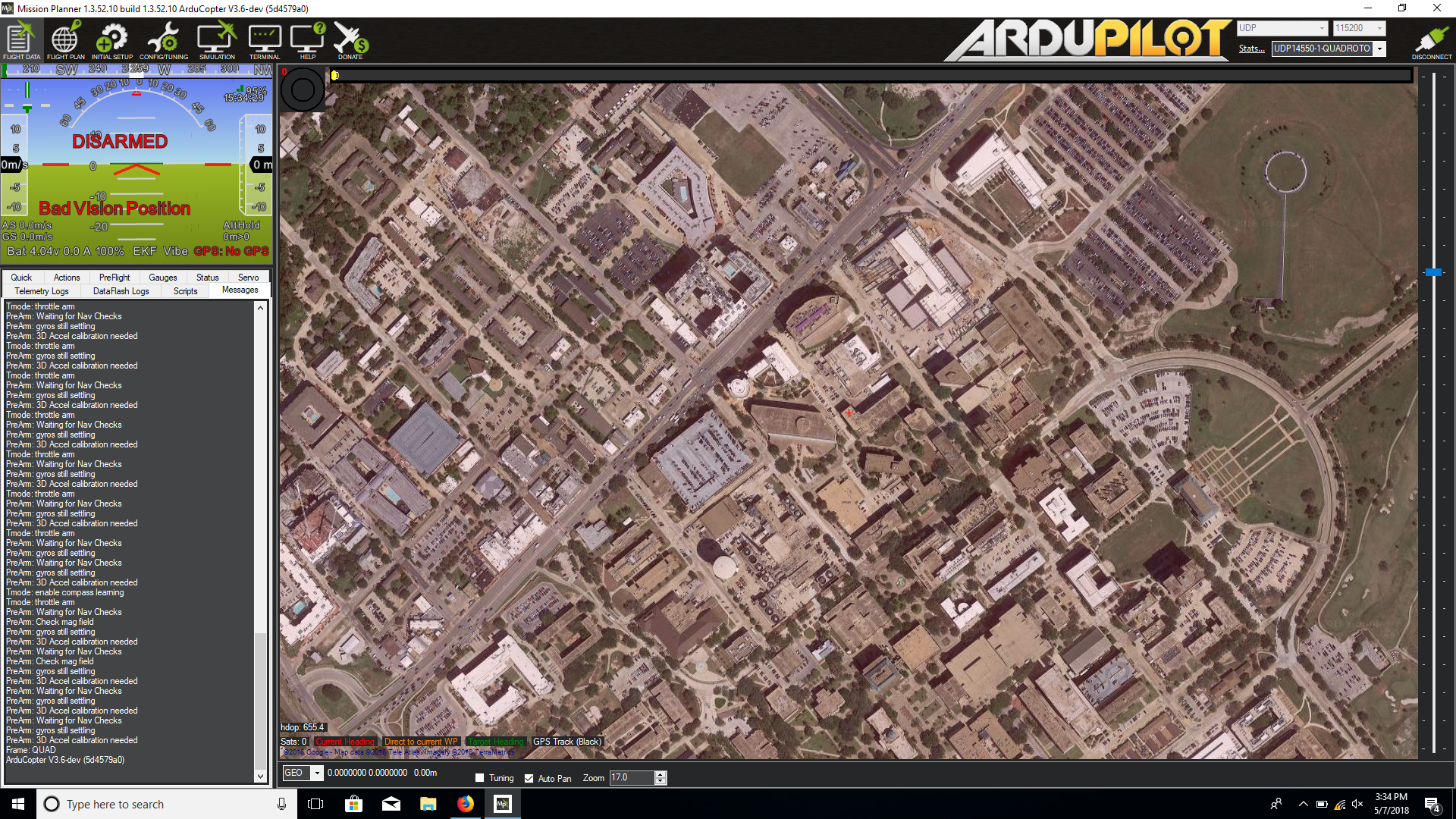Open File Explorer from taskbar
The image size is (1456, 819).
pos(428,804)
